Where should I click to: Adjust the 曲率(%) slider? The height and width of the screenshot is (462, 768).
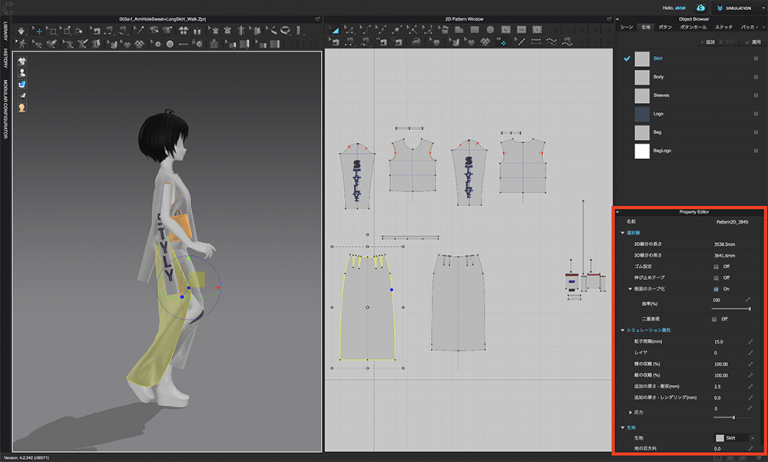tap(731, 309)
